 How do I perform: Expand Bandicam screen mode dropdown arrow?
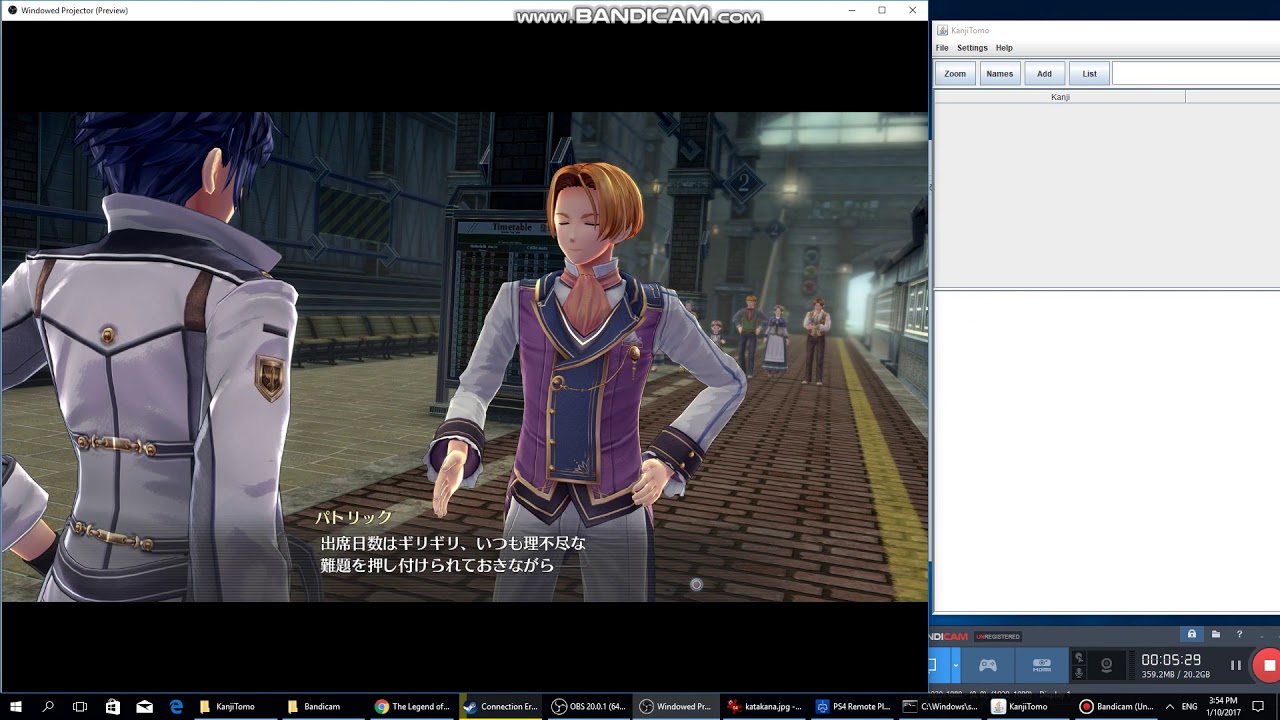(x=956, y=665)
